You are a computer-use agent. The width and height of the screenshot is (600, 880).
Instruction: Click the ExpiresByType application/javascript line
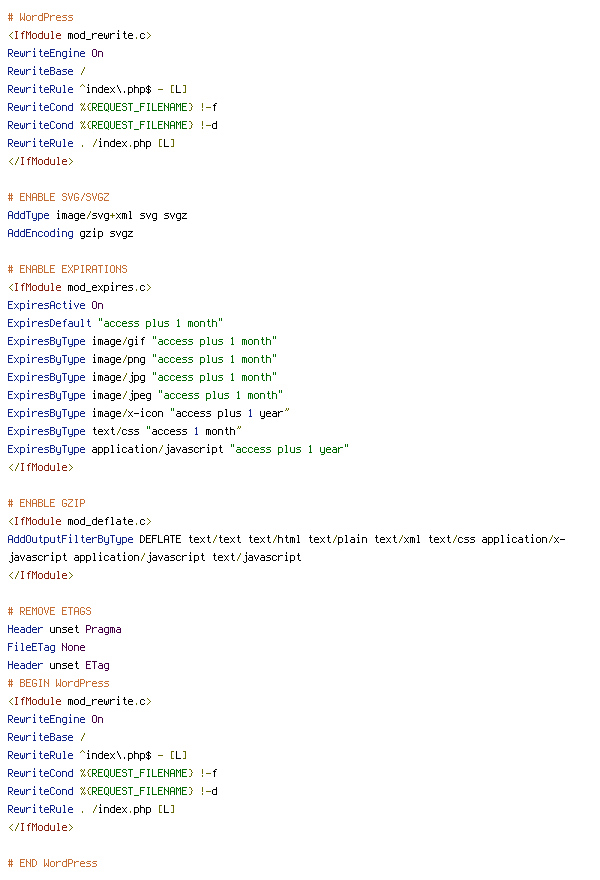(x=178, y=449)
